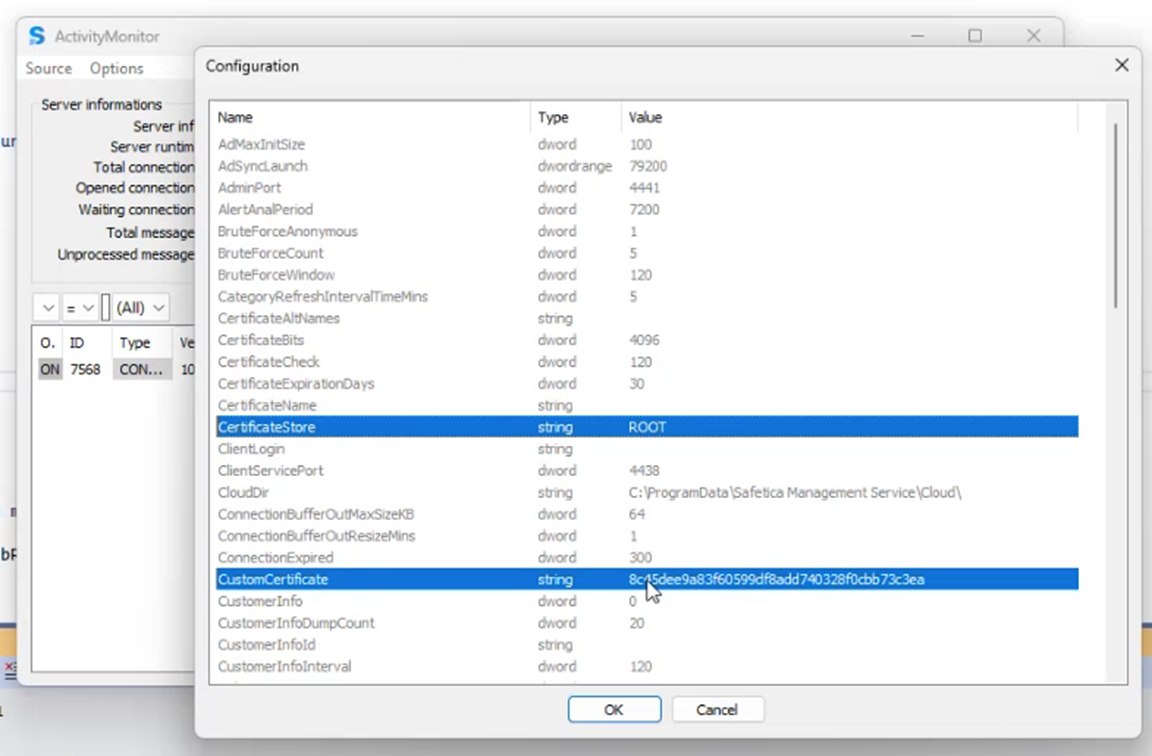The image size is (1152, 756).
Task: Click the Type column header in the connections table
Action: 136,342
